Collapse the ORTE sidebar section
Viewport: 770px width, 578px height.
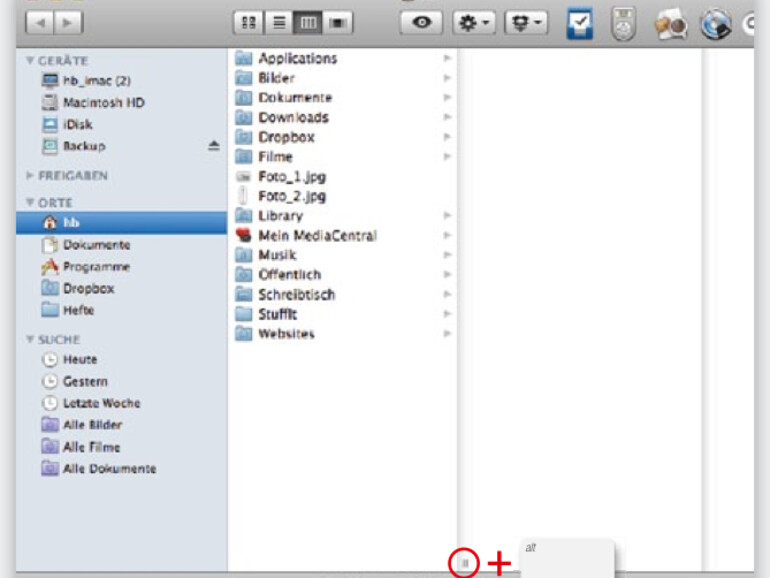click(x=30, y=202)
